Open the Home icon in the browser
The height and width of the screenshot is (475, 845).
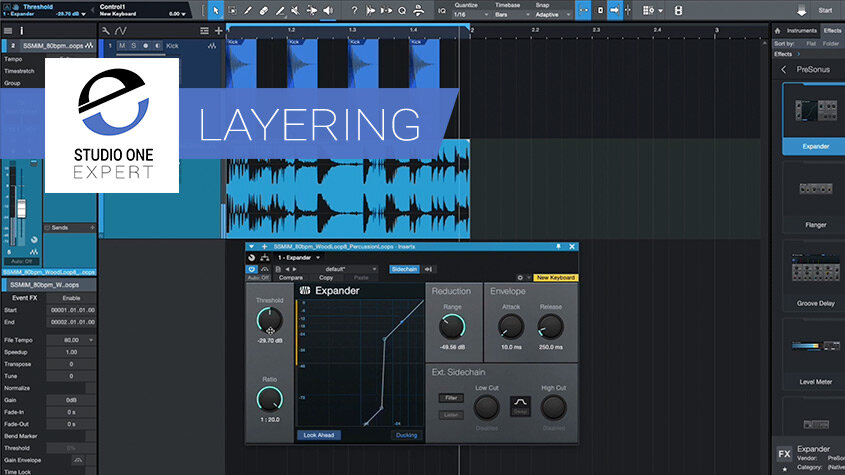(x=778, y=31)
